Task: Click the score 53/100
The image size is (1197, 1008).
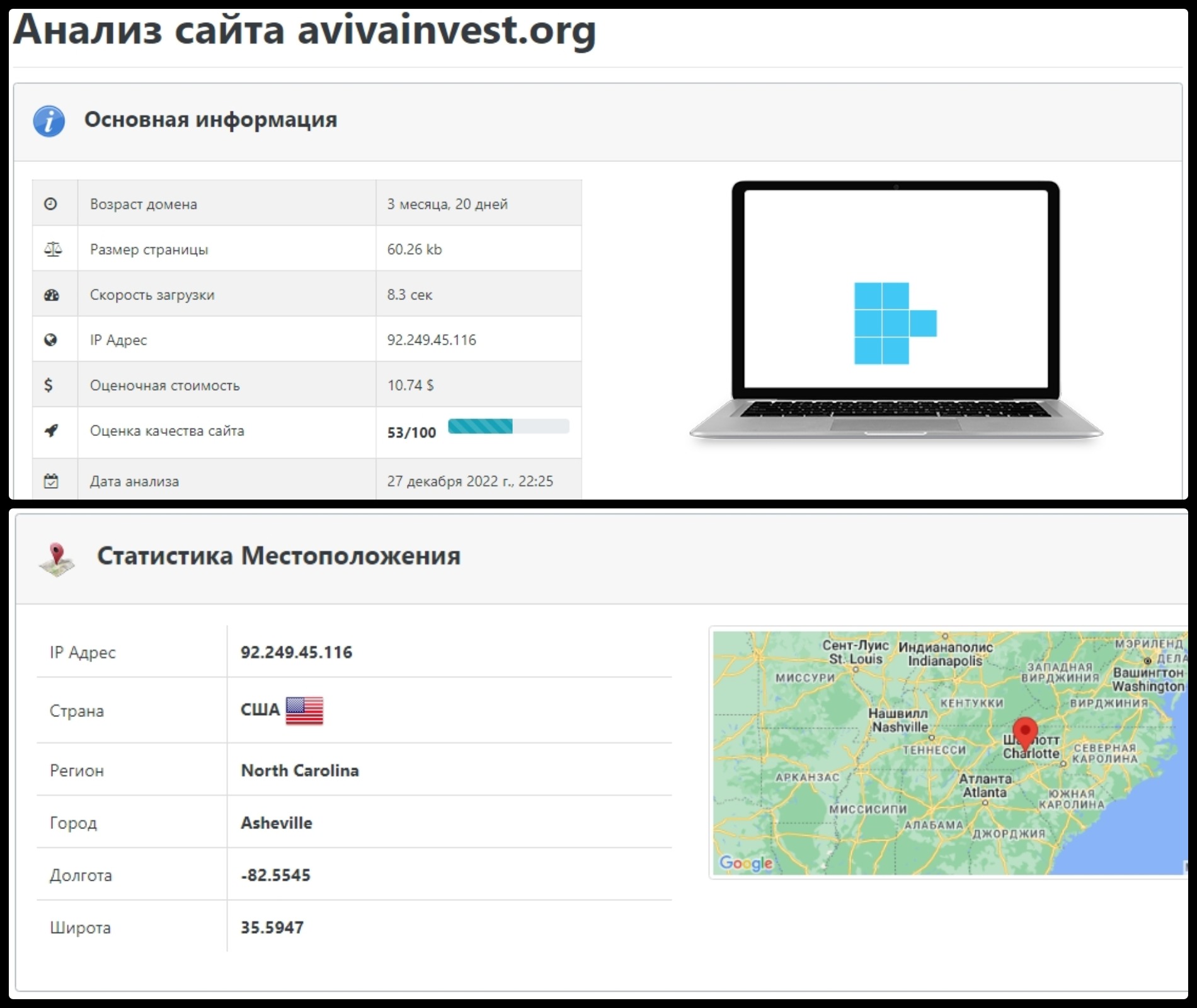Action: pyautogui.click(x=411, y=432)
